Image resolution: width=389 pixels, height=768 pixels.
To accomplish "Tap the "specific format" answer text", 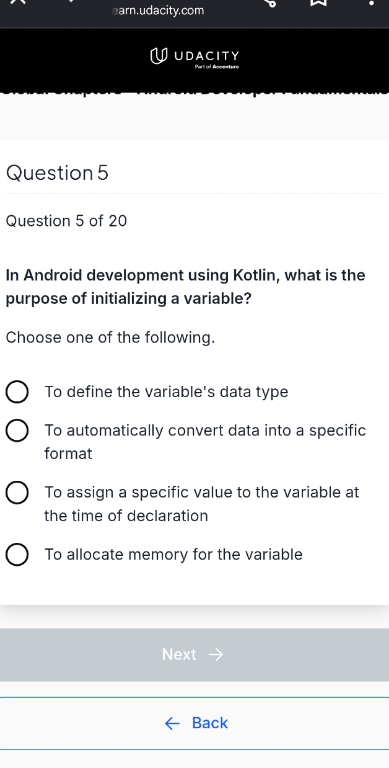I will (205, 442).
